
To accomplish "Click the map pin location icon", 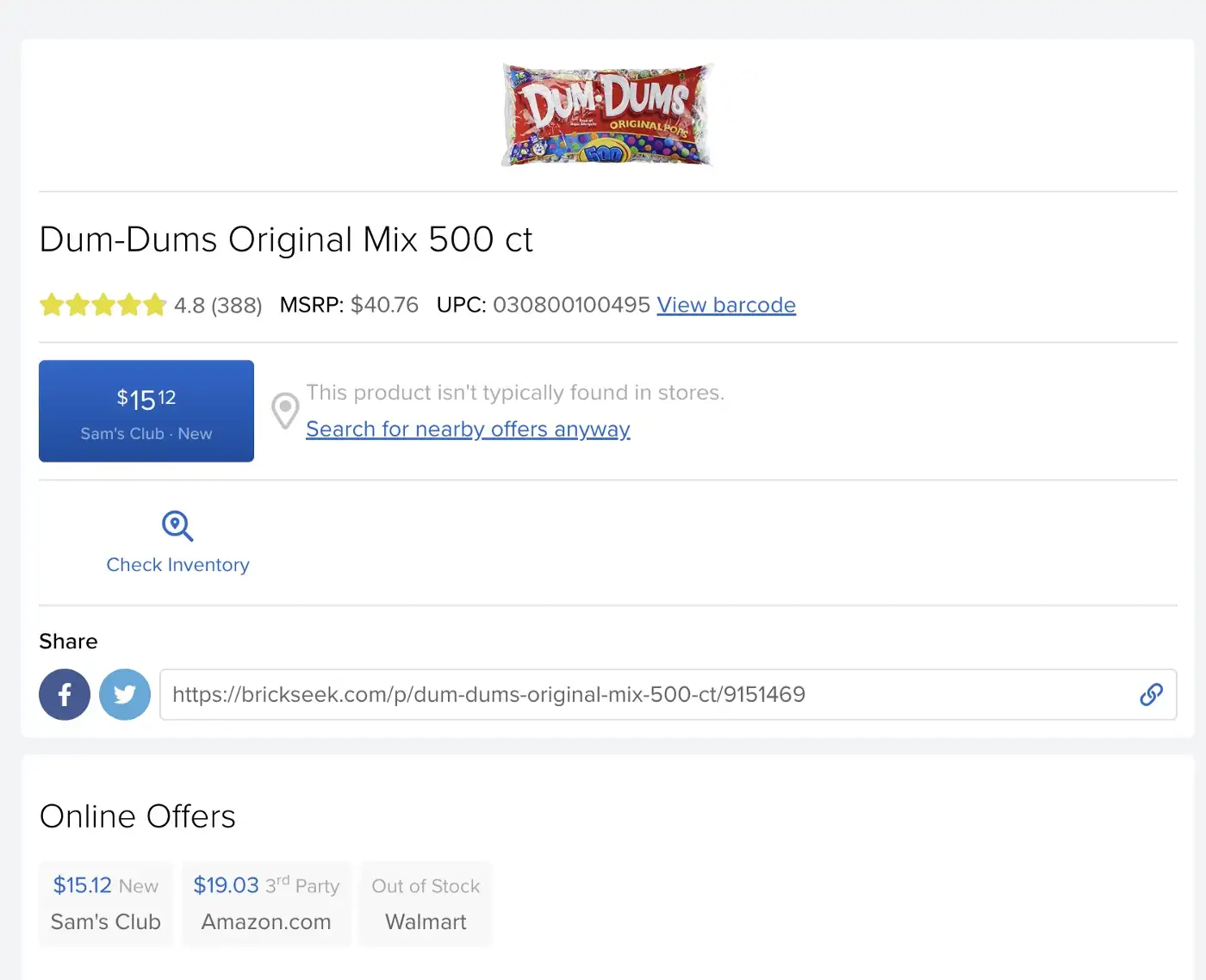I will [285, 411].
